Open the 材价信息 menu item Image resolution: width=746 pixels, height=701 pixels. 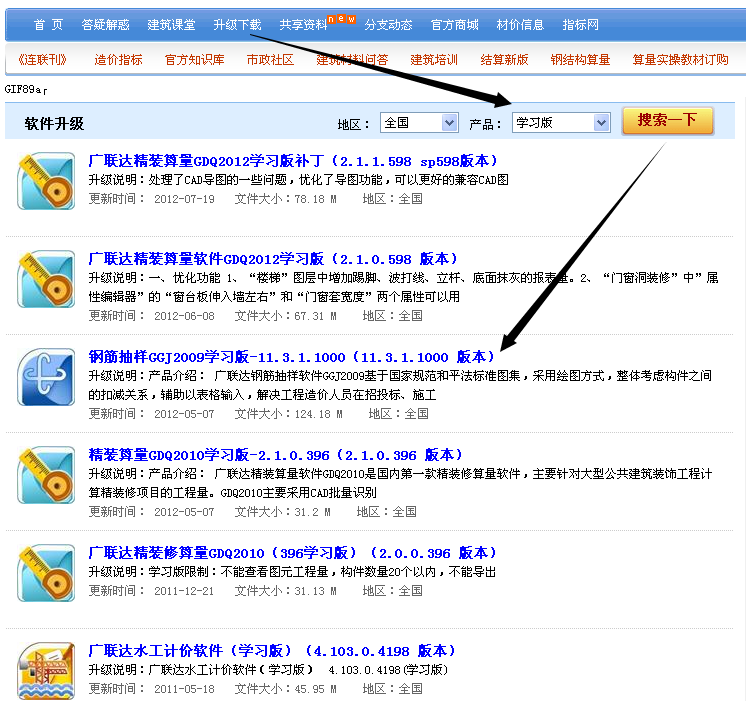coord(520,25)
